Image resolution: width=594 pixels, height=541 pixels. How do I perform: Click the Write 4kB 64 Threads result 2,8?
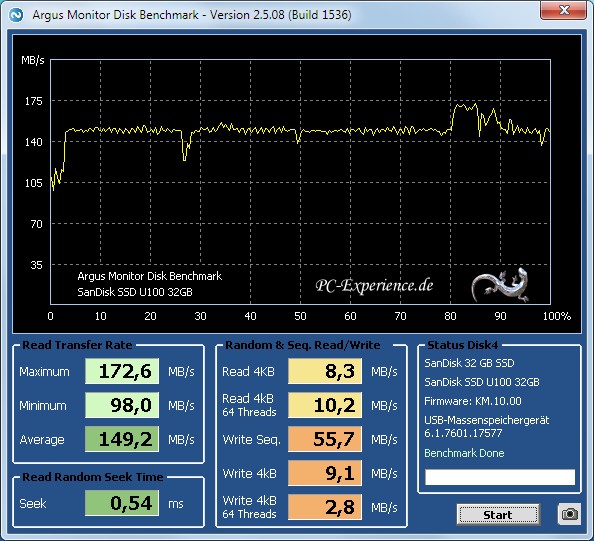(x=325, y=507)
